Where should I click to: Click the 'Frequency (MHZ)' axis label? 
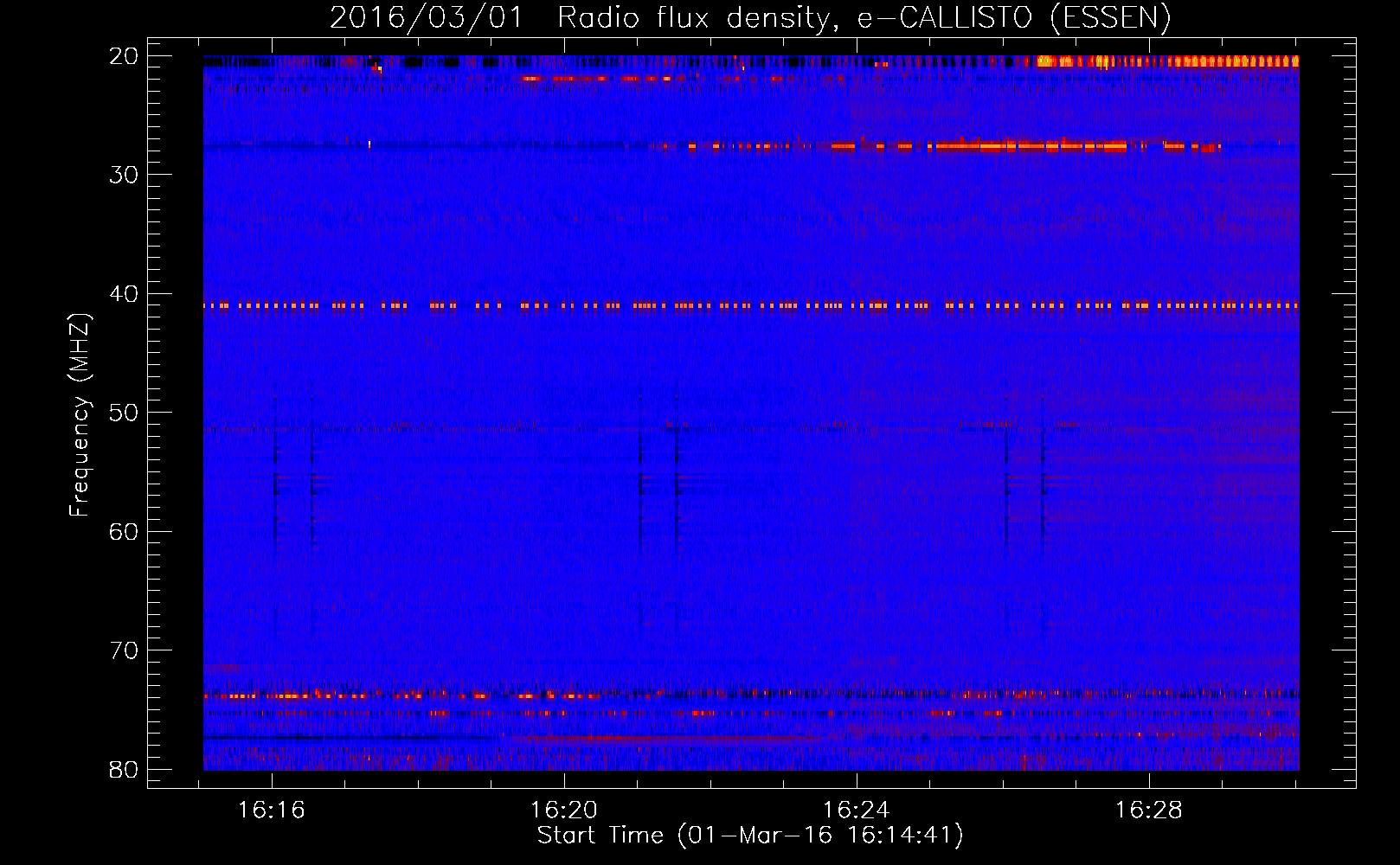pos(80,415)
